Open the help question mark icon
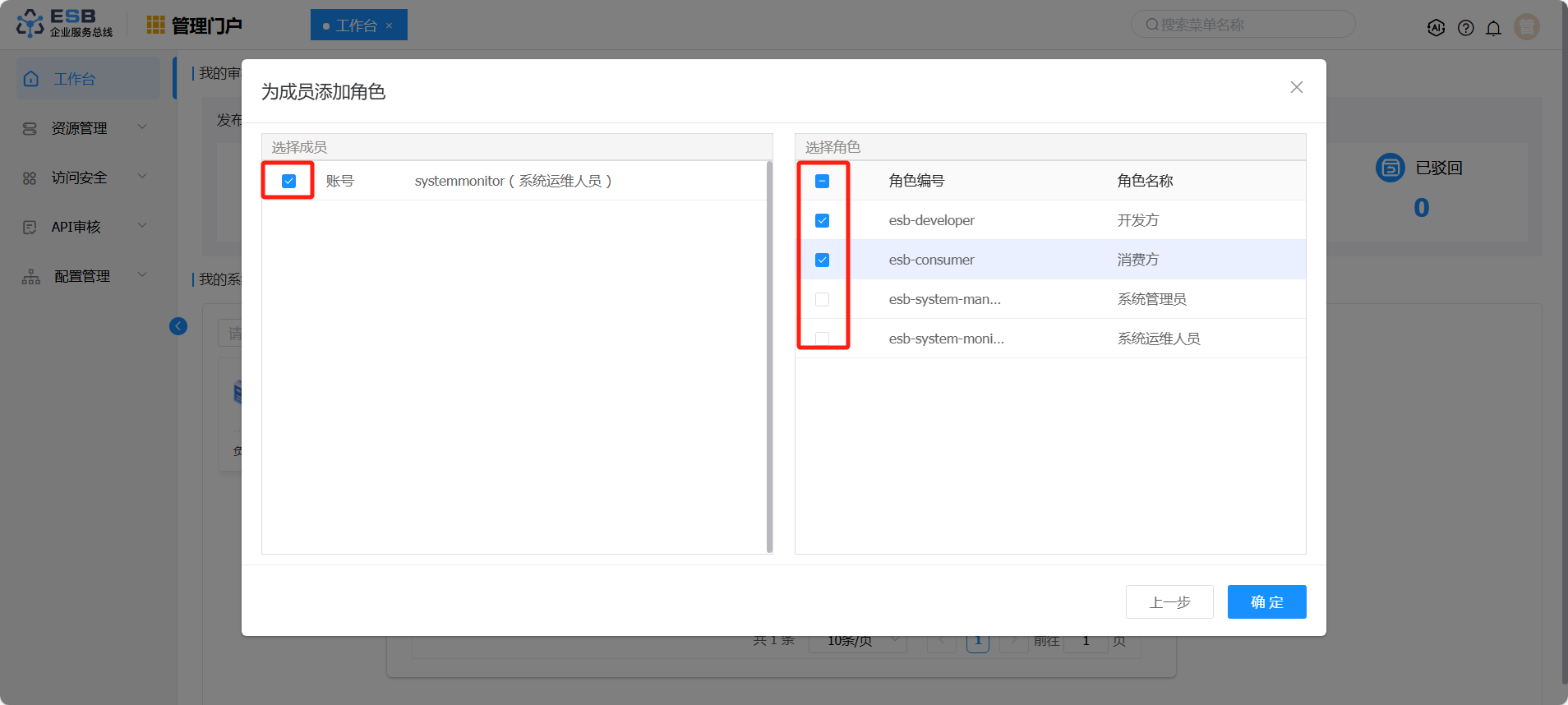1568x705 pixels. click(1465, 28)
